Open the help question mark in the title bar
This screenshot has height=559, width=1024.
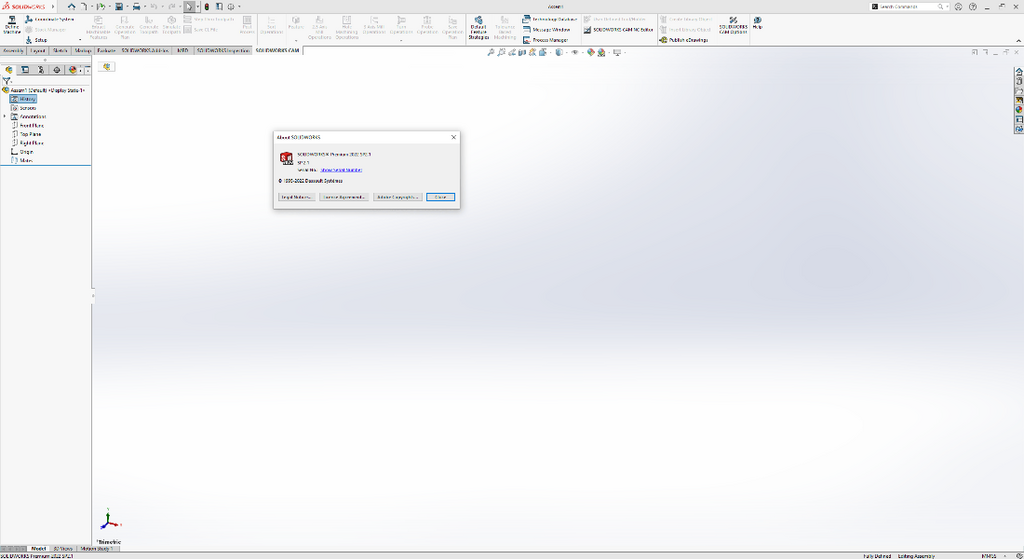point(973,7)
